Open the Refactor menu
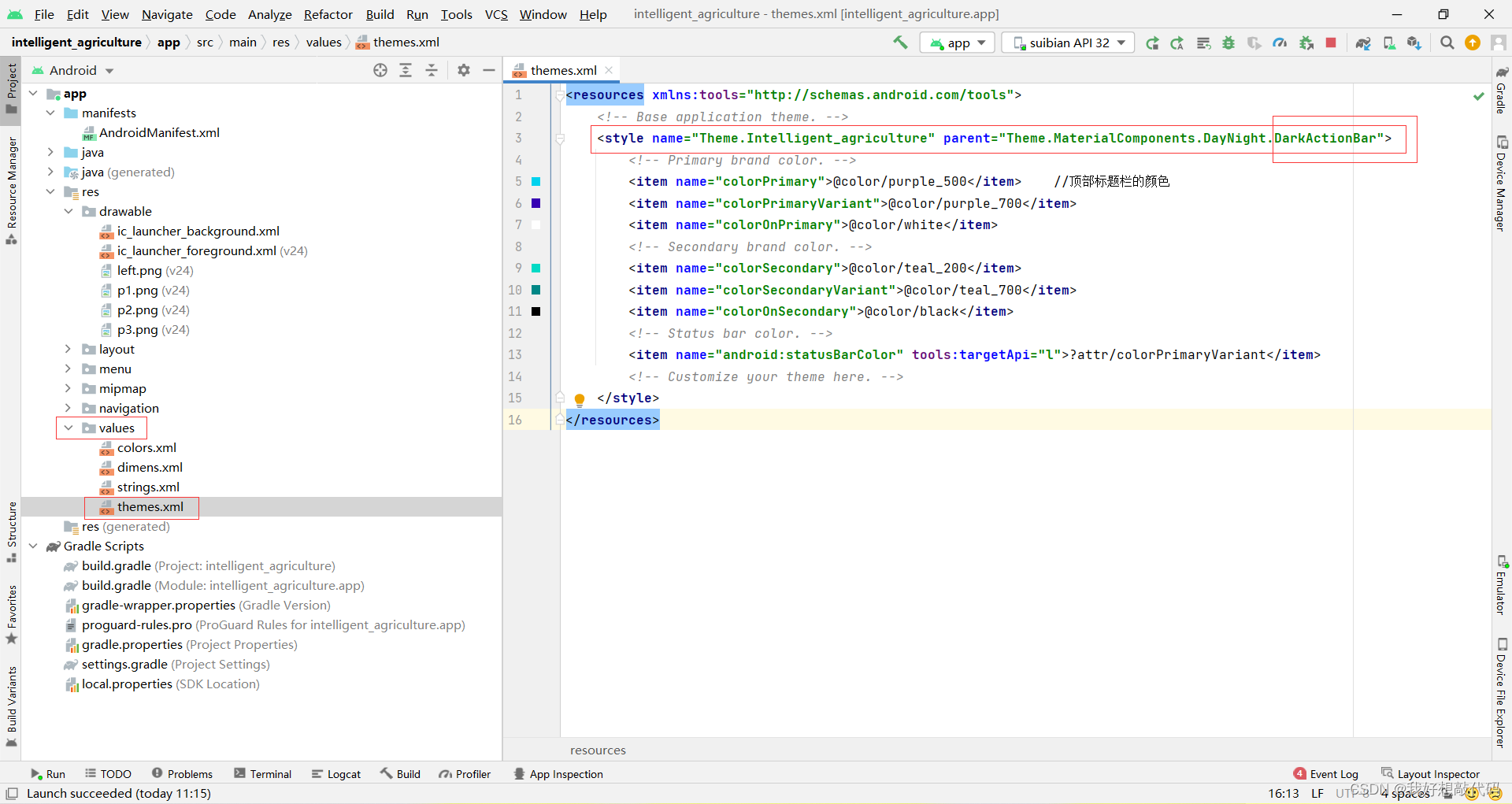 pyautogui.click(x=328, y=14)
